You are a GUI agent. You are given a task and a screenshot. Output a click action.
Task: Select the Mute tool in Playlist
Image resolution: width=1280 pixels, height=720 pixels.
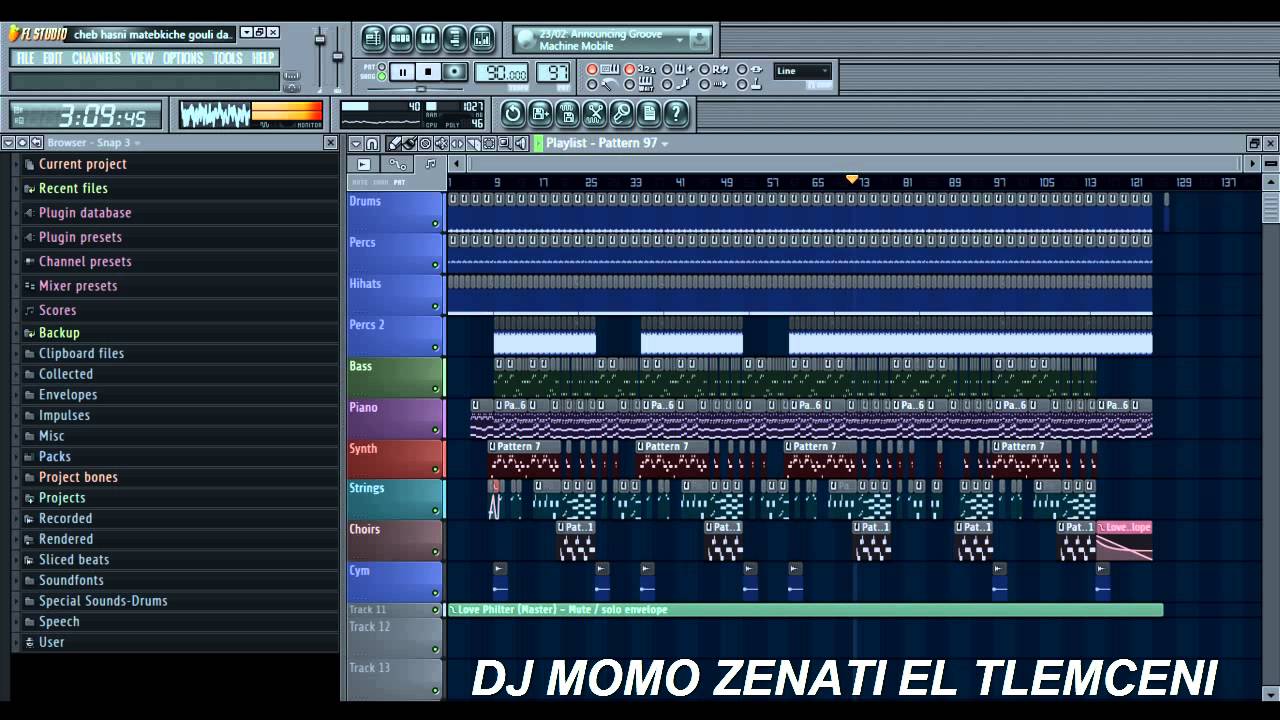click(x=441, y=144)
